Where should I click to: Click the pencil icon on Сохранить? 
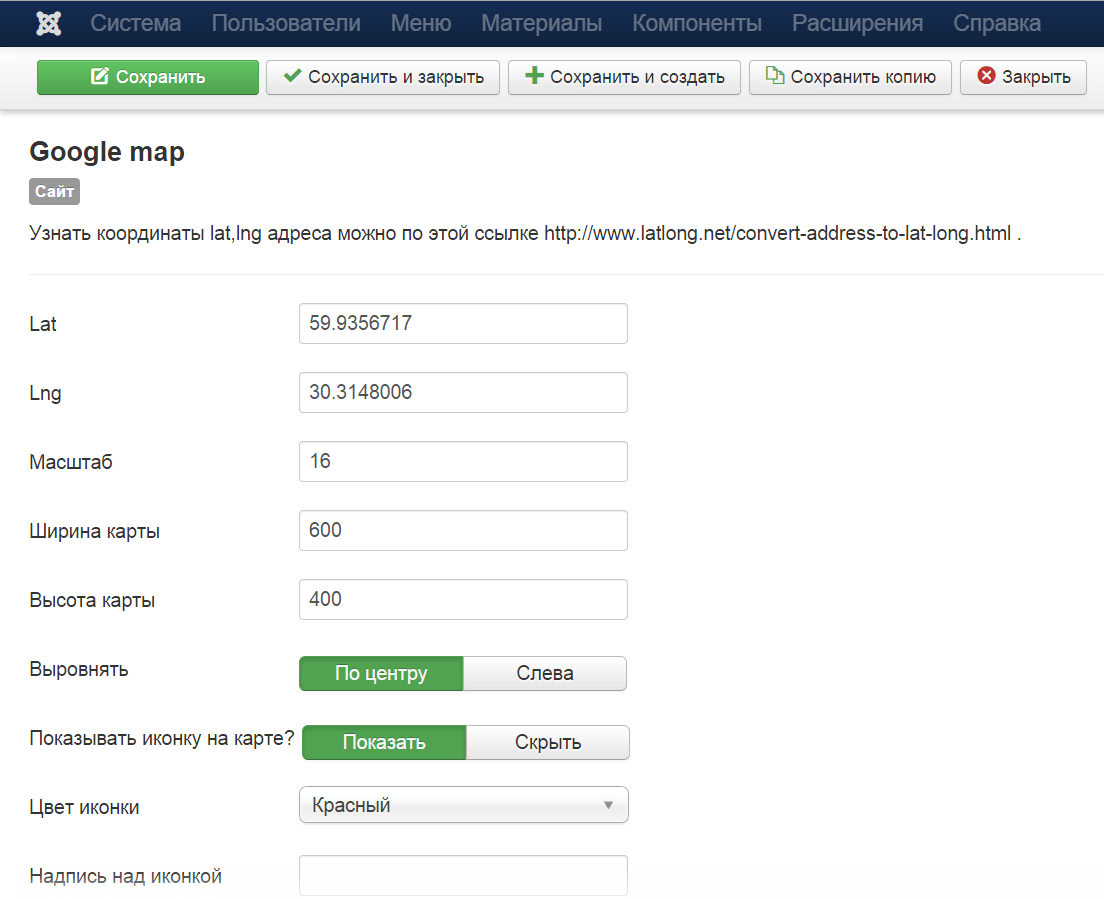click(x=100, y=76)
